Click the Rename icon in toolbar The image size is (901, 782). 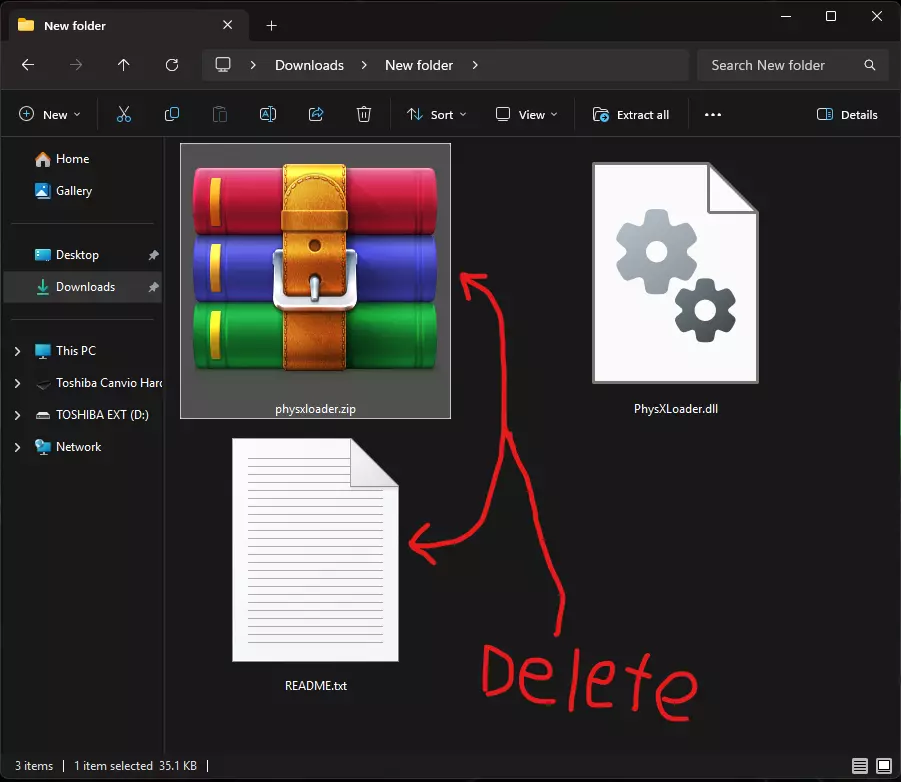coord(268,115)
